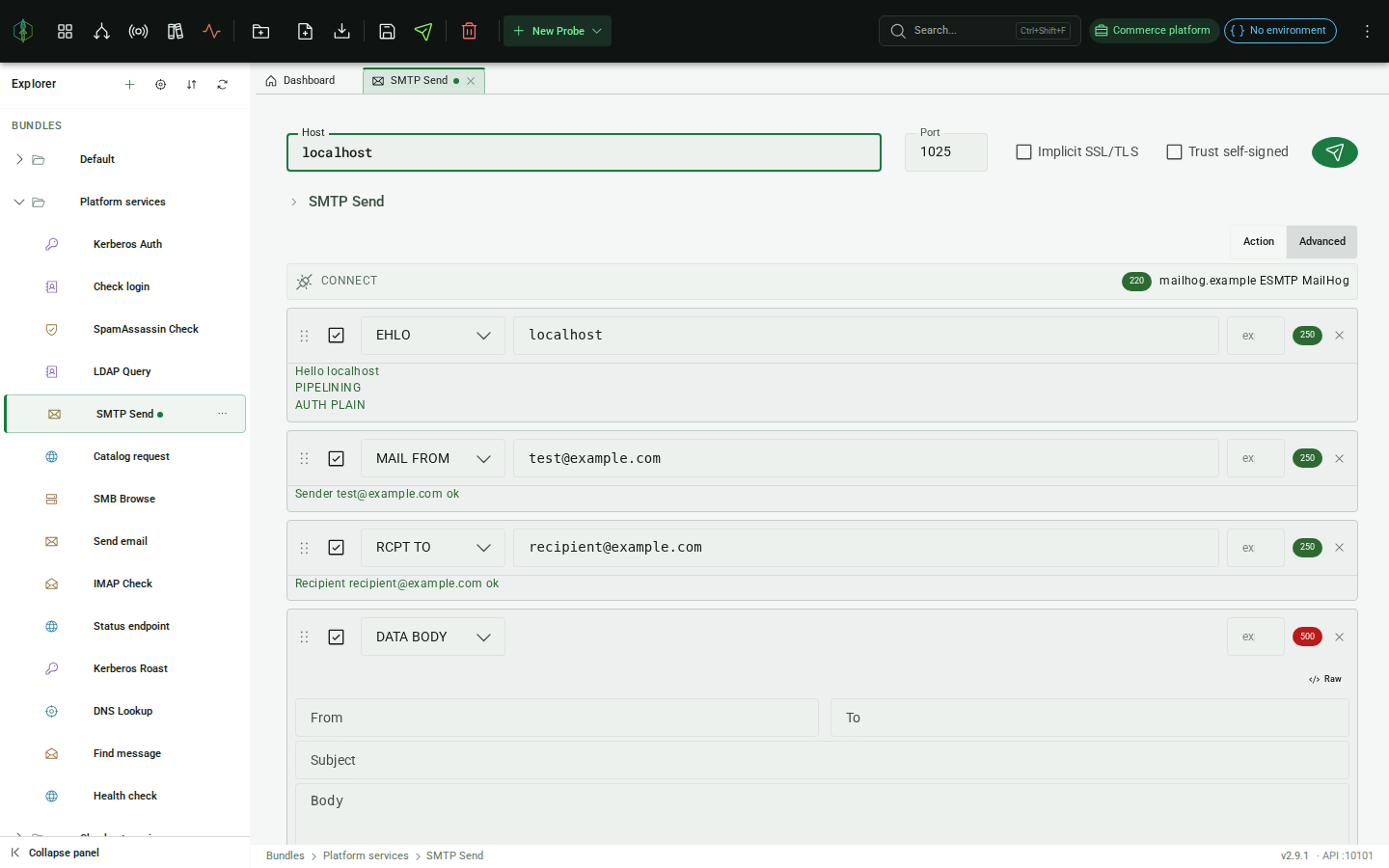The image size is (1389, 868).
Task: Uncheck the MAIL FROM step checkbox
Action: 337,459
